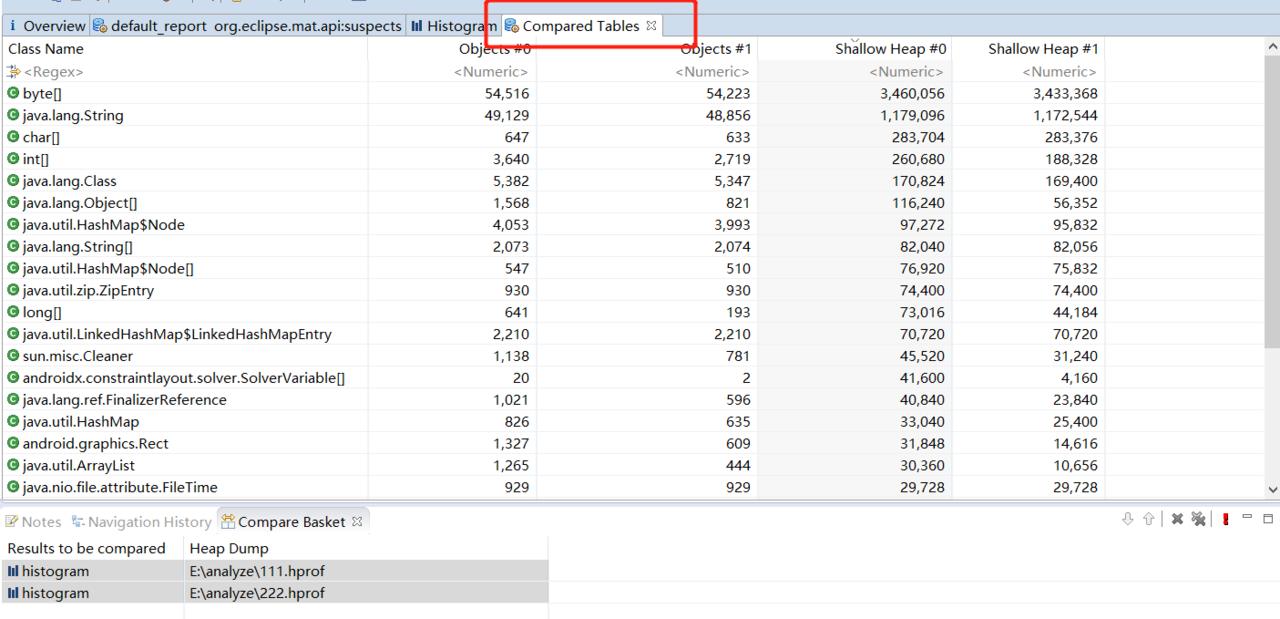Viewport: 1280px width, 619px height.
Task: Click the class icon beside long[]
Action: [13, 312]
